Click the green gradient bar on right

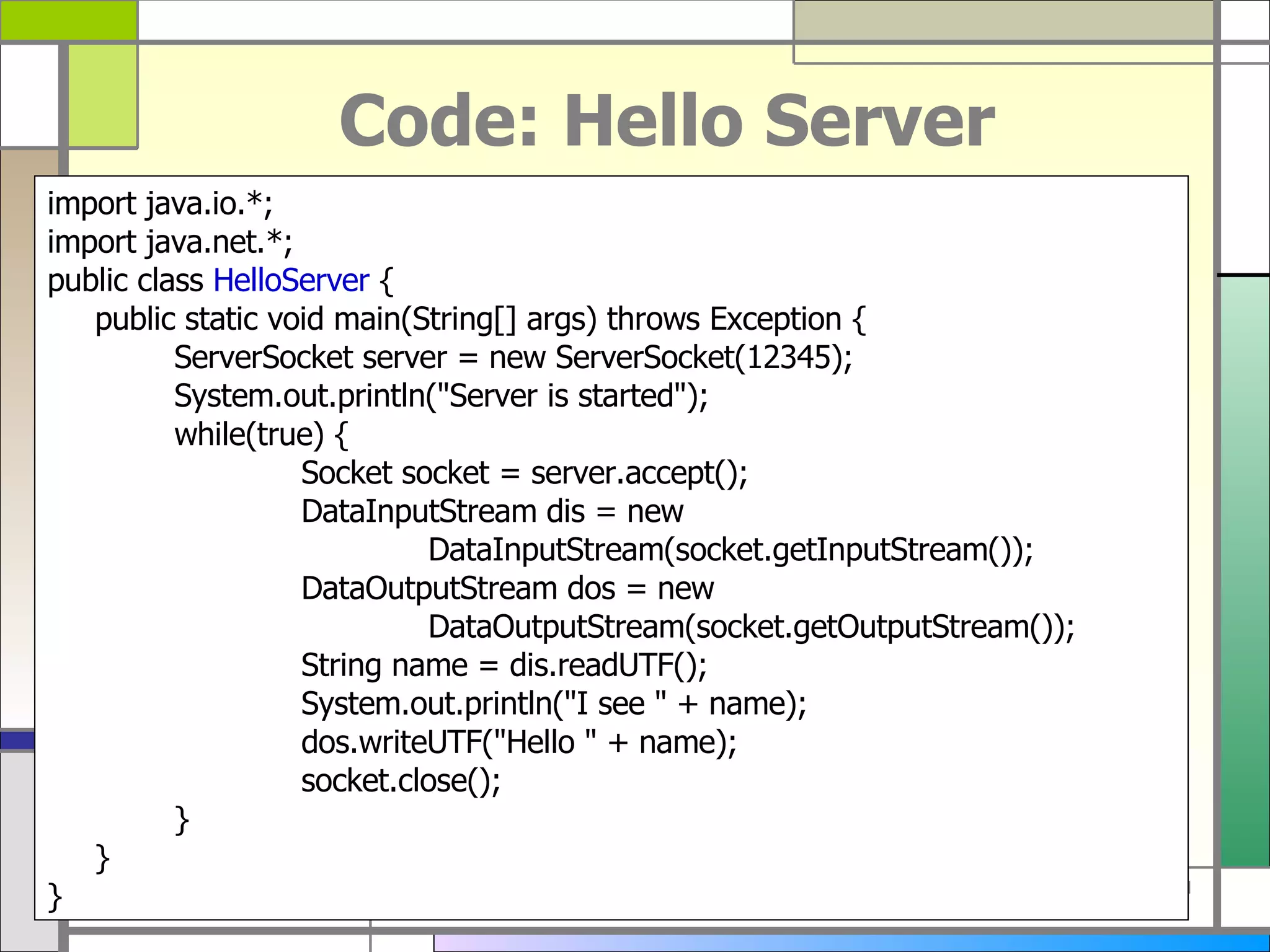click(1244, 570)
